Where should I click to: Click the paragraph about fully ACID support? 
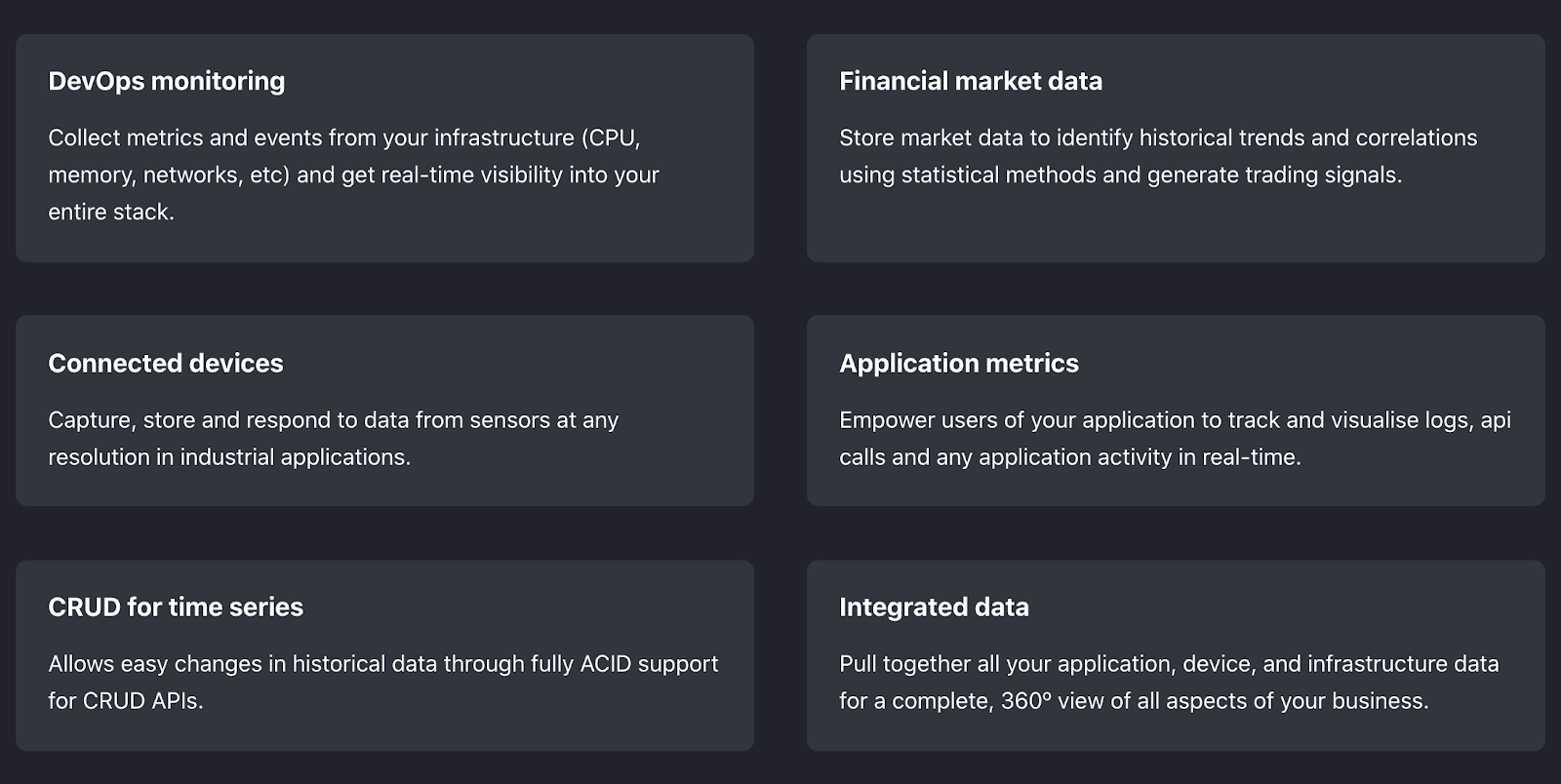point(382,682)
